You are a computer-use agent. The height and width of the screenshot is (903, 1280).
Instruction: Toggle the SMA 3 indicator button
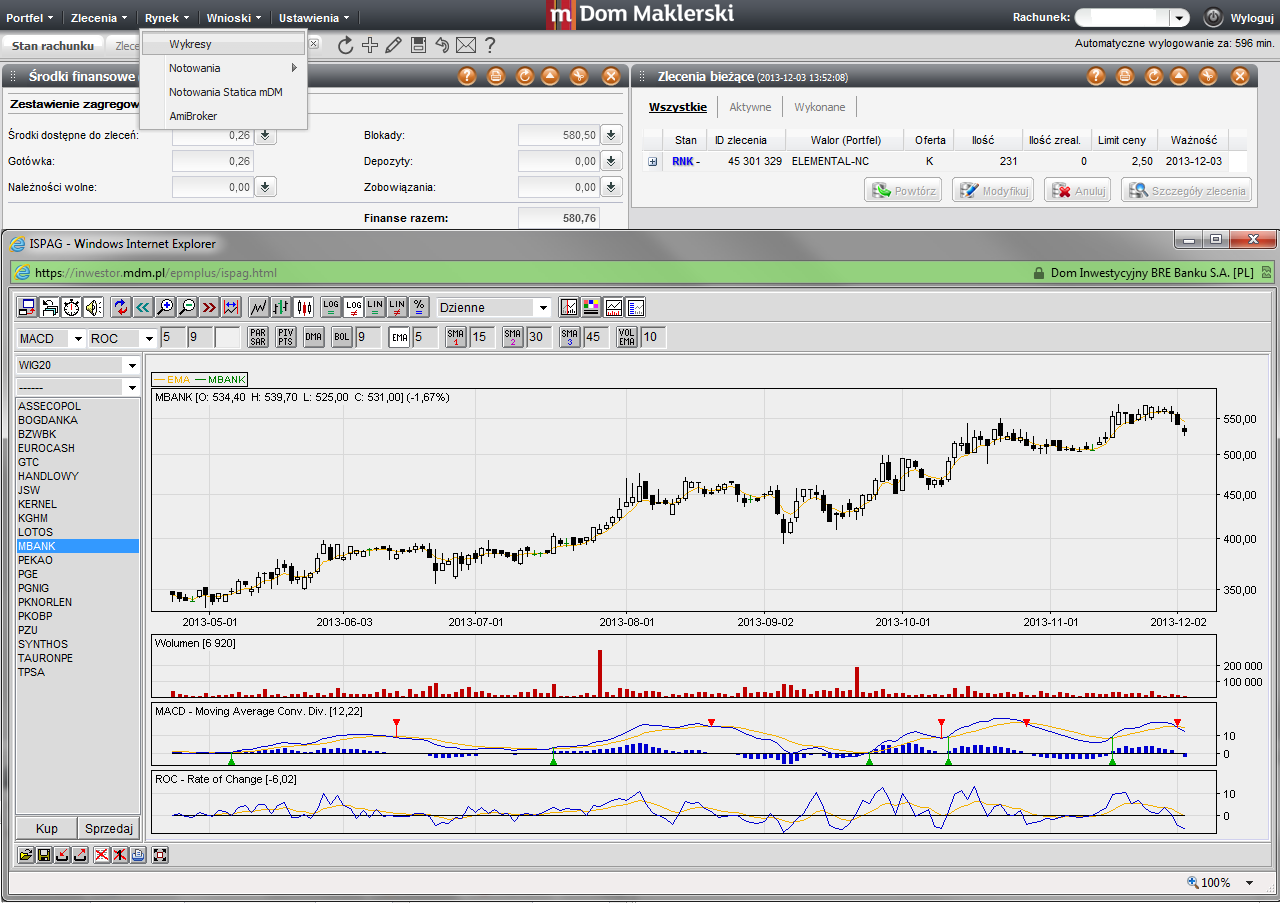570,337
